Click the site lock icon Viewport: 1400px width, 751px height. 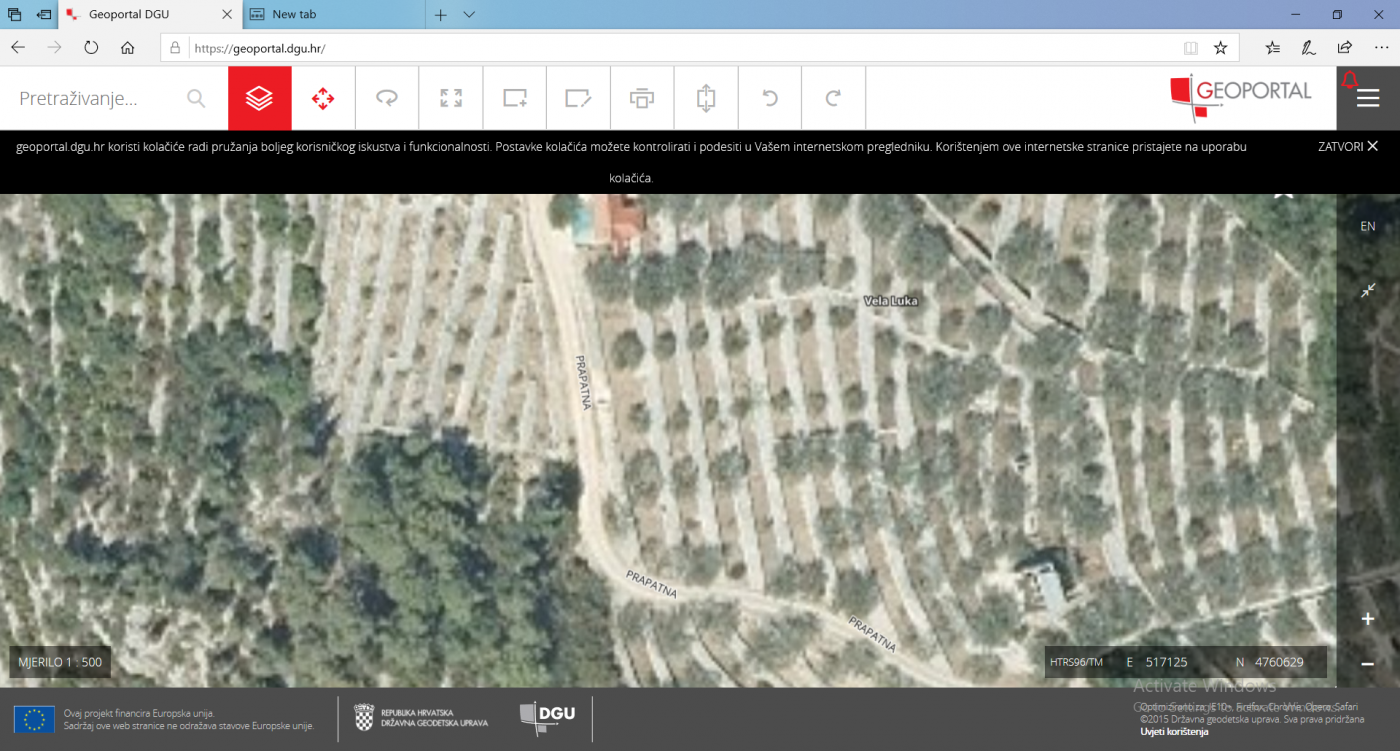(x=175, y=47)
